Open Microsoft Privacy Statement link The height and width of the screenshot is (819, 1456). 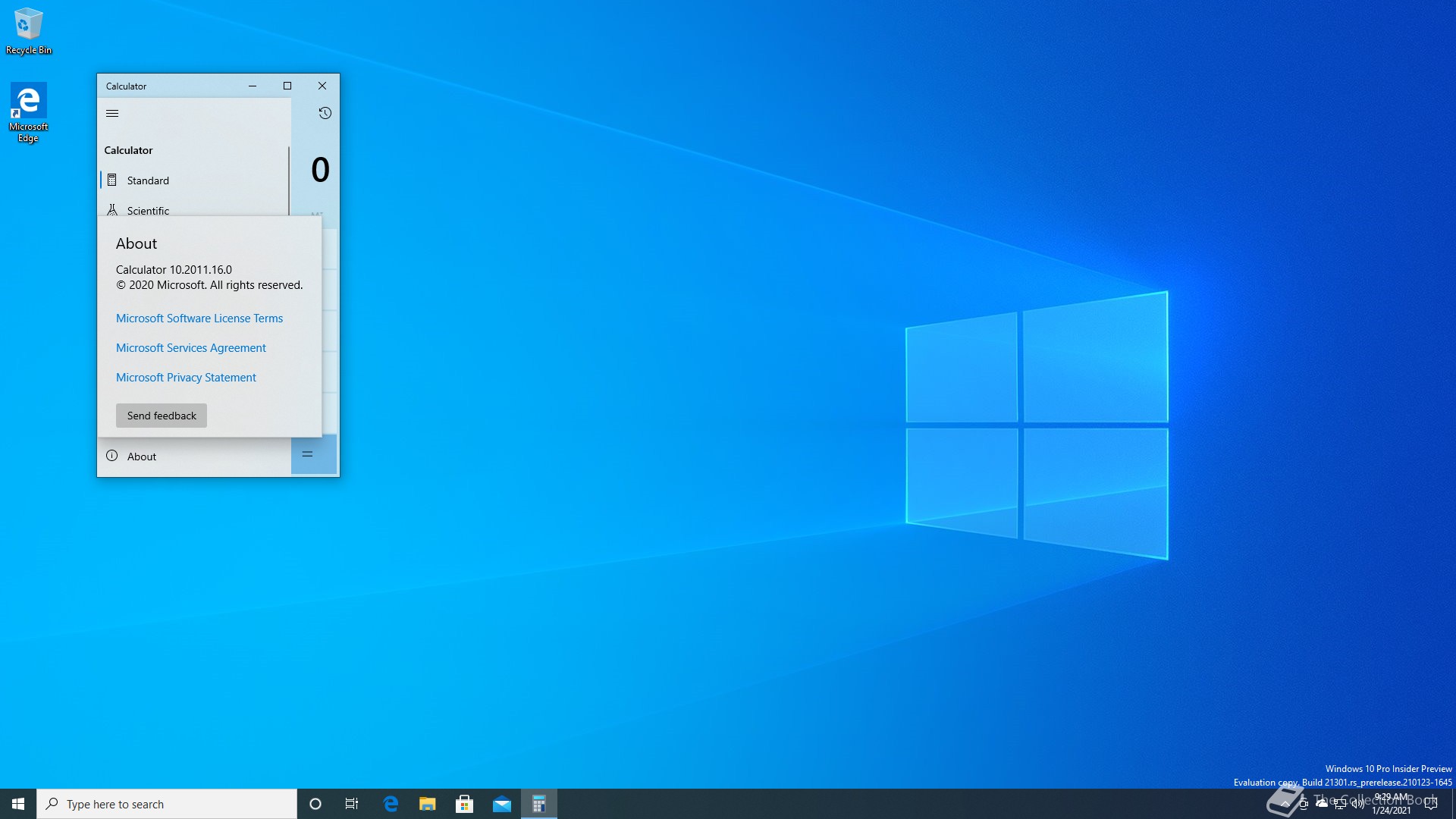[x=186, y=378]
